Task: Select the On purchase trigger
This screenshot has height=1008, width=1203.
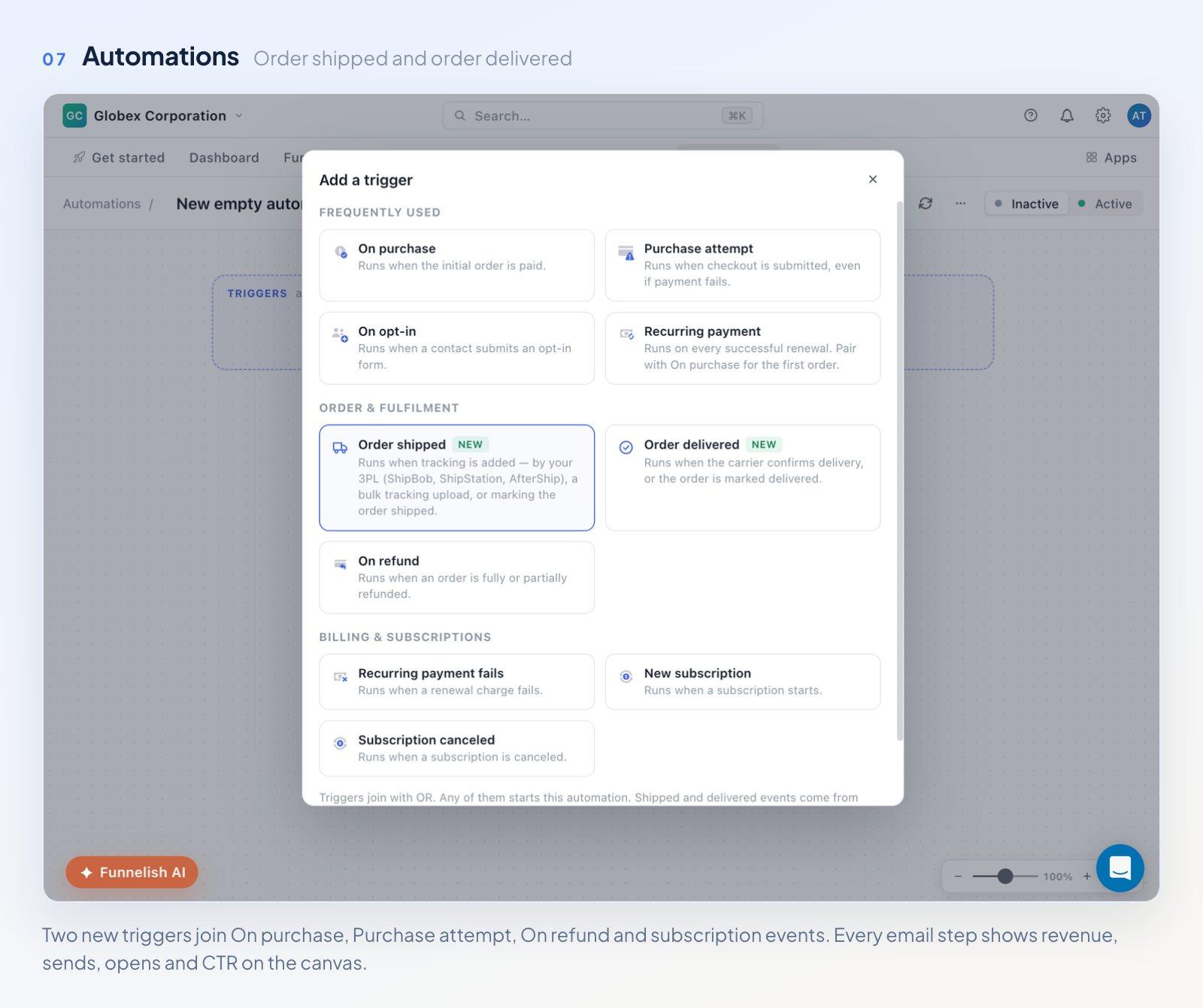Action: point(456,265)
